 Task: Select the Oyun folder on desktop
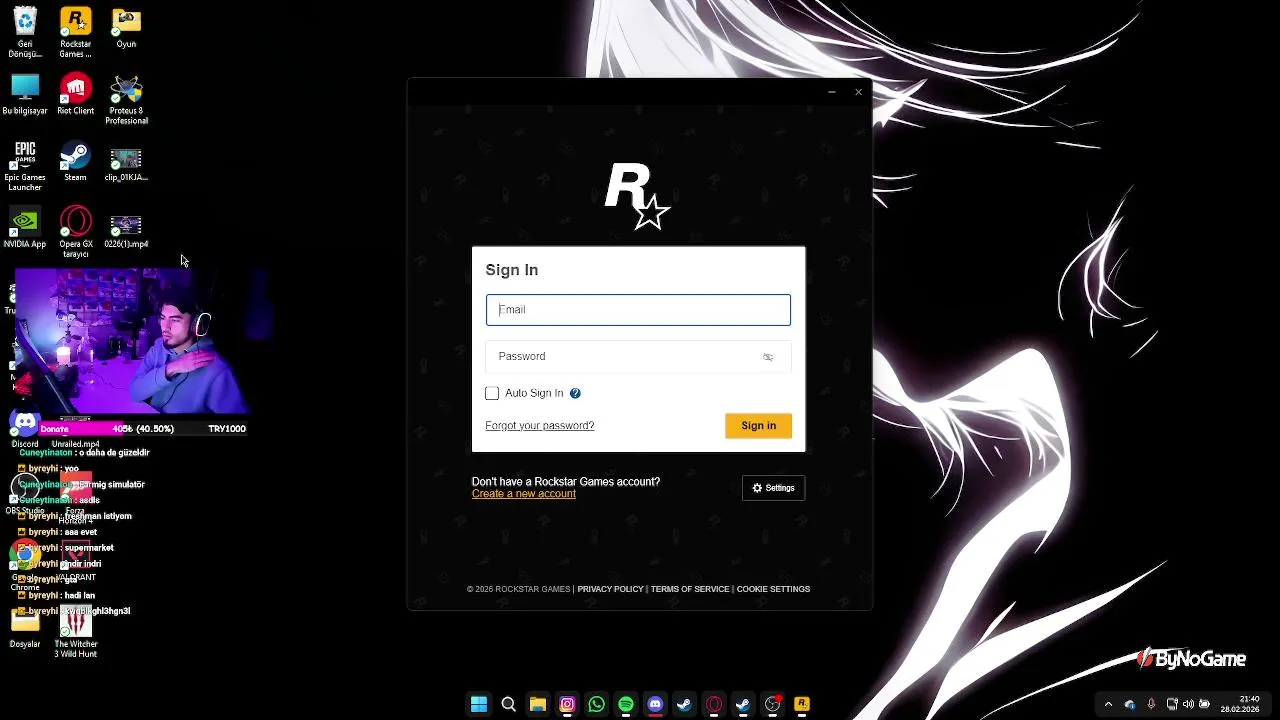[x=126, y=29]
